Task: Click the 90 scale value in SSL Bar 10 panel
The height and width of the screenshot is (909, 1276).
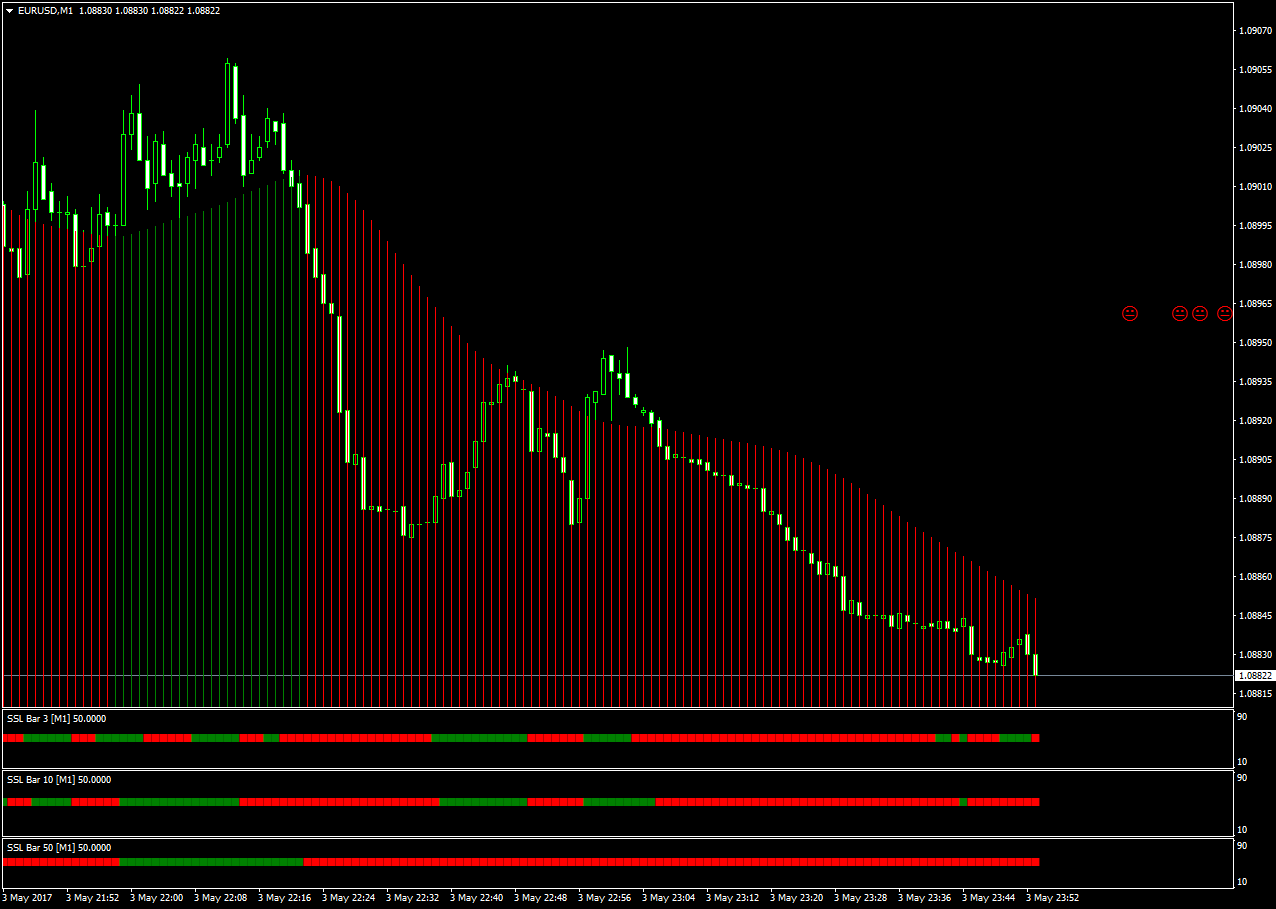Action: tap(1242, 778)
